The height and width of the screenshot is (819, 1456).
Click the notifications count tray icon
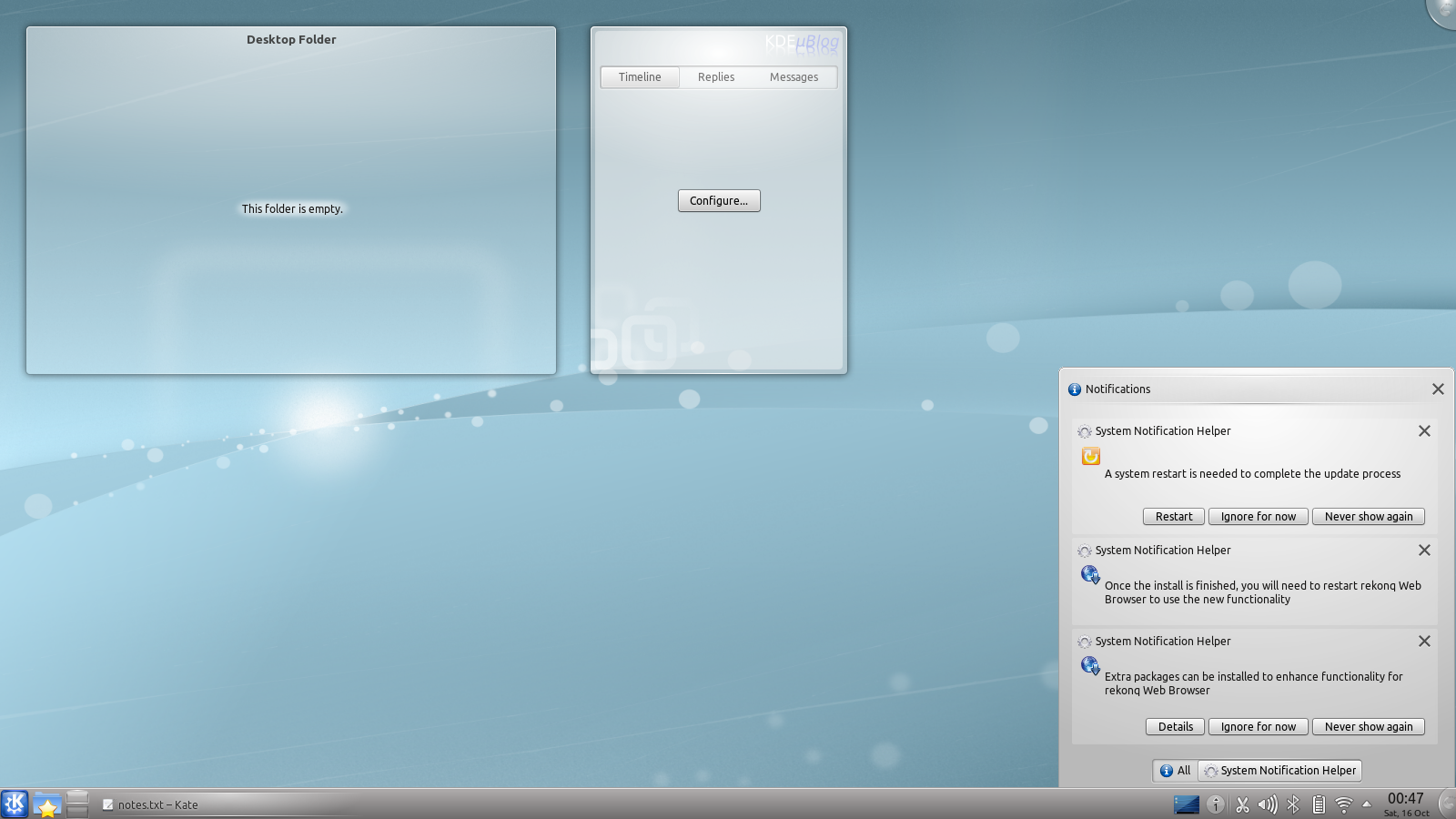pos(1215,804)
